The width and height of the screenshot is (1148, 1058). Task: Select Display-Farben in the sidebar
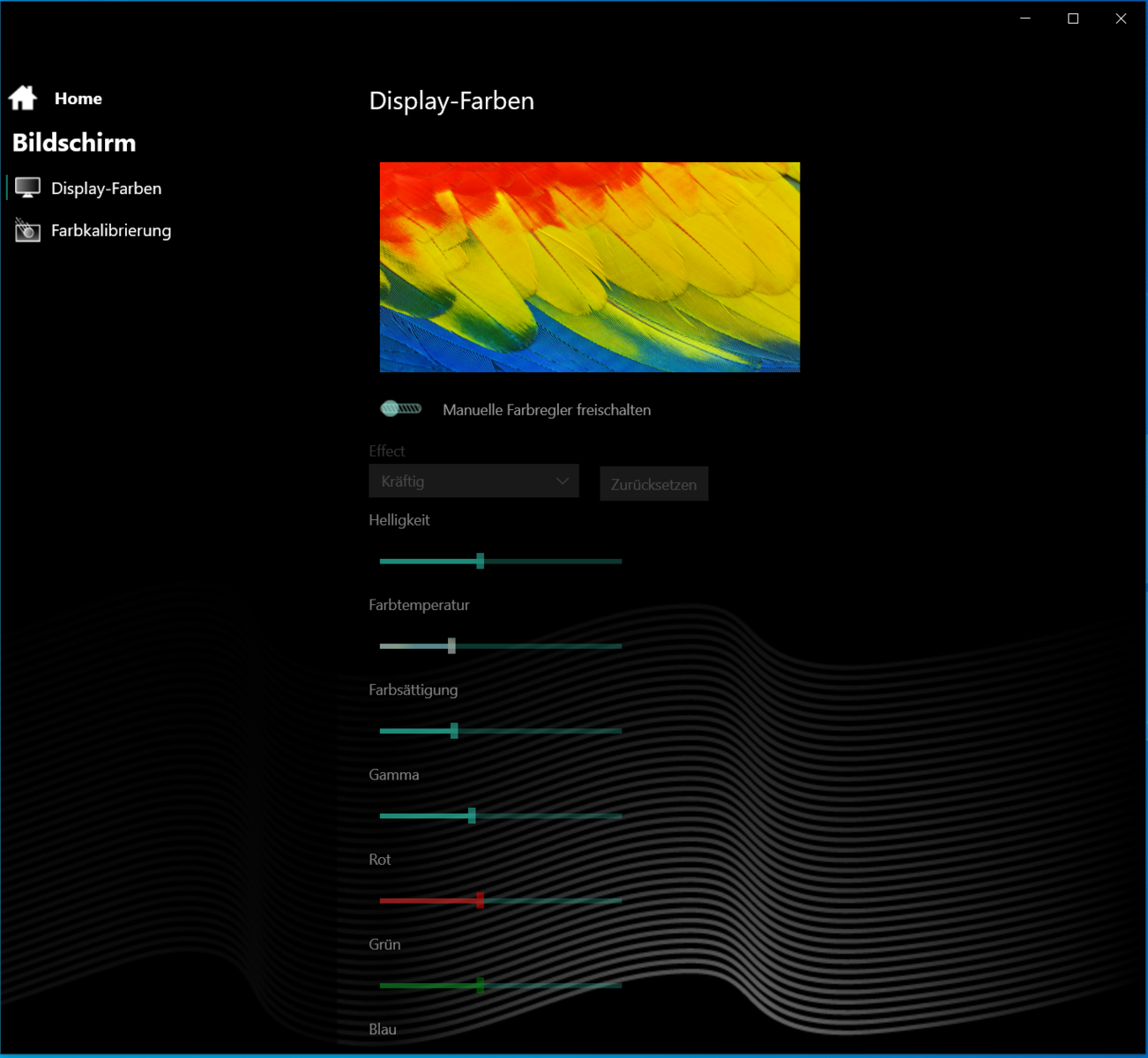(106, 189)
